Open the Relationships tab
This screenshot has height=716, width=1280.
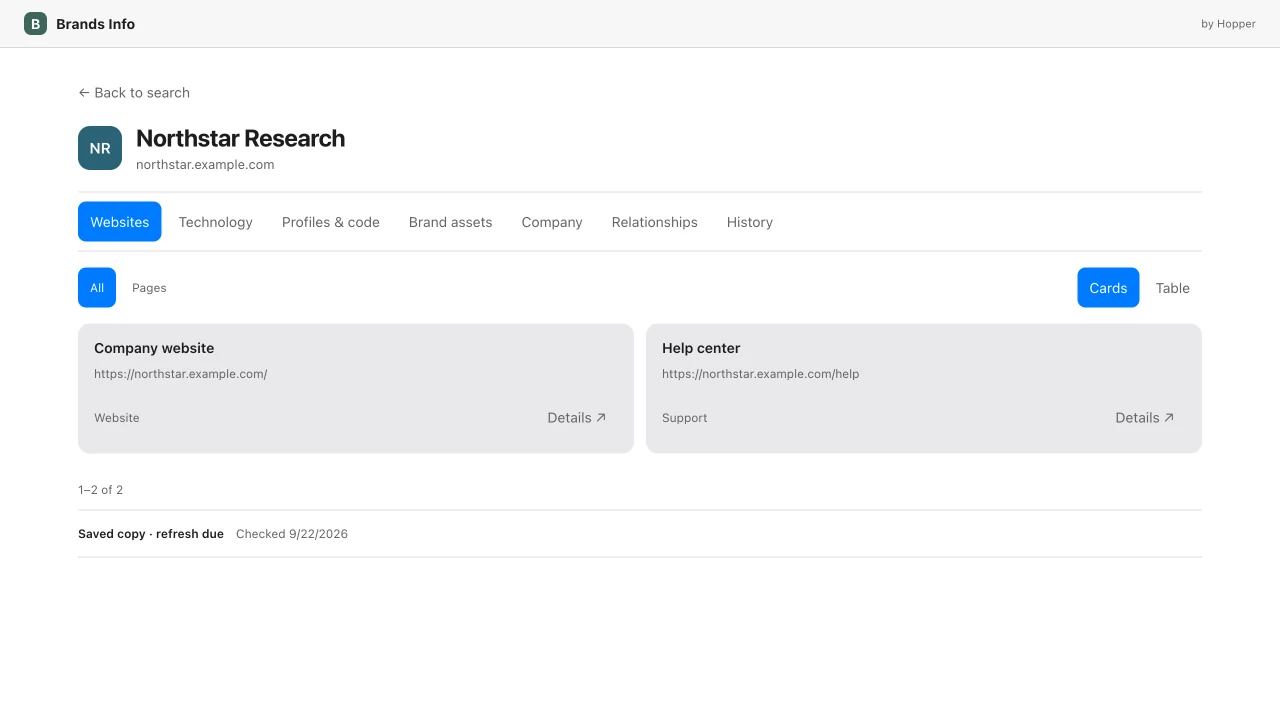click(x=655, y=222)
